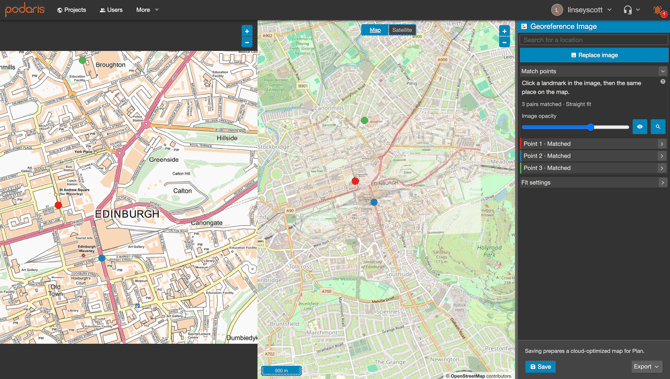670x379 pixels.
Task: Select the green match point on the image
Action: (82, 60)
